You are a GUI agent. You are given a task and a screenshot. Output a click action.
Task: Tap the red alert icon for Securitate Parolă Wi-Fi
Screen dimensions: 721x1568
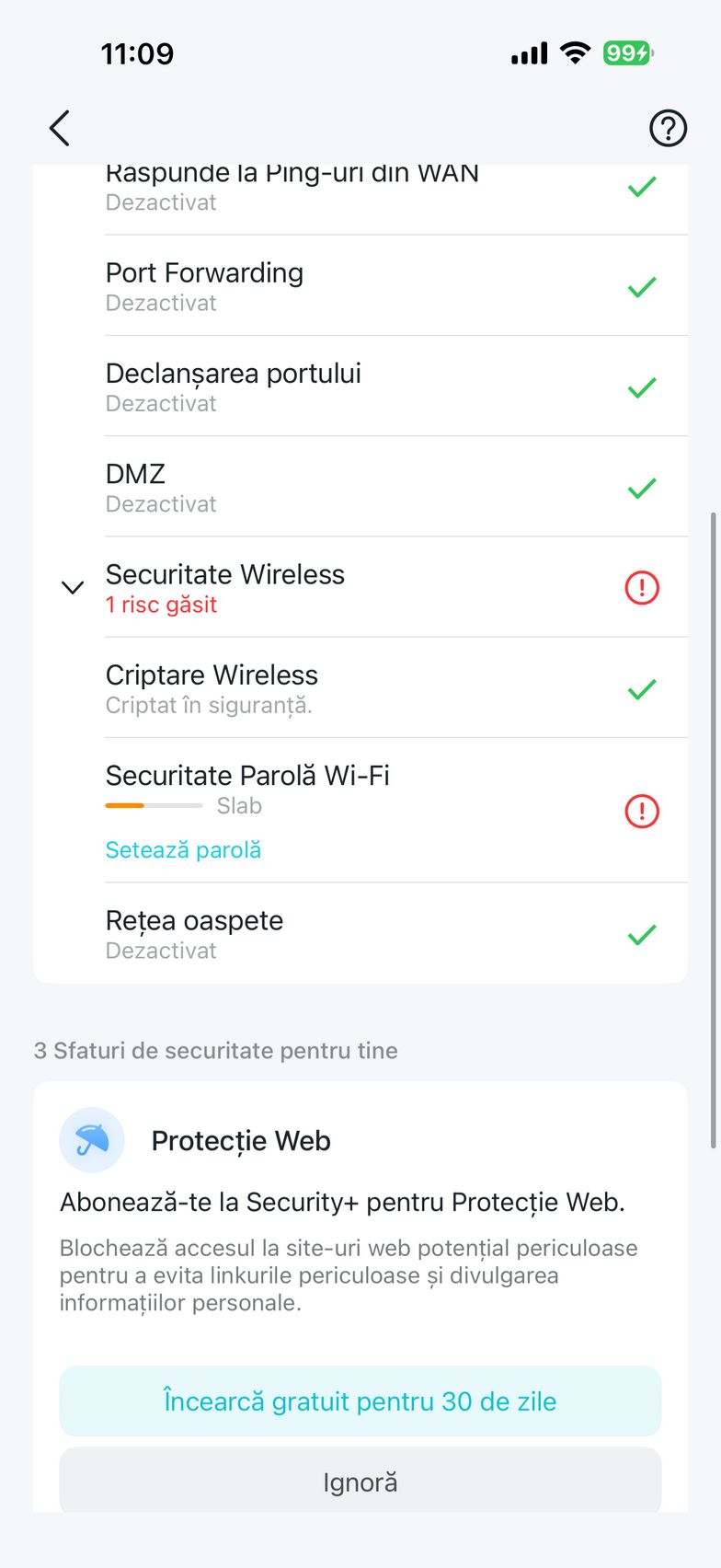[x=642, y=811]
